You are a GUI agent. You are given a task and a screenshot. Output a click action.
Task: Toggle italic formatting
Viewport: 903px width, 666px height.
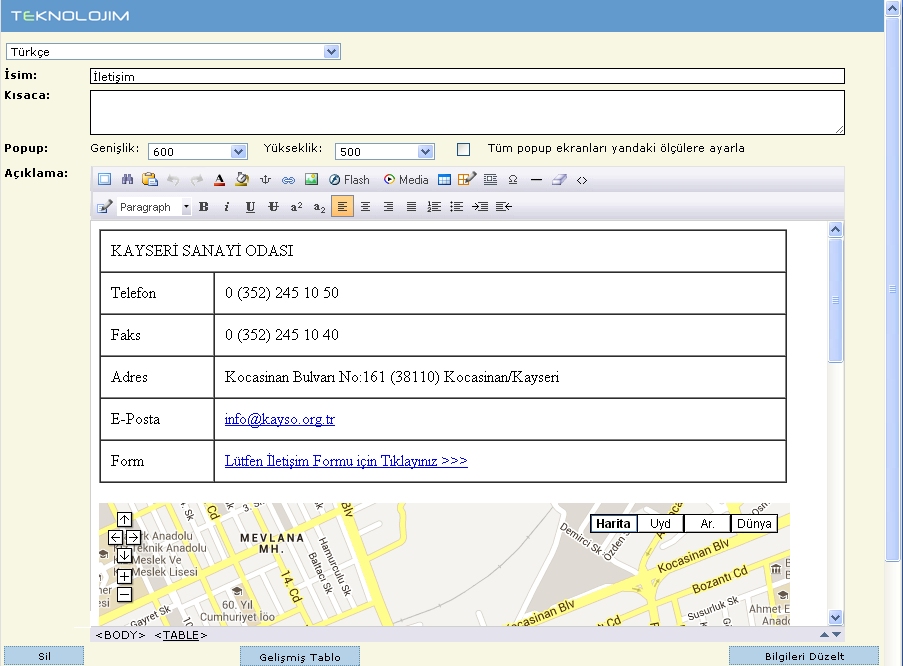(227, 207)
